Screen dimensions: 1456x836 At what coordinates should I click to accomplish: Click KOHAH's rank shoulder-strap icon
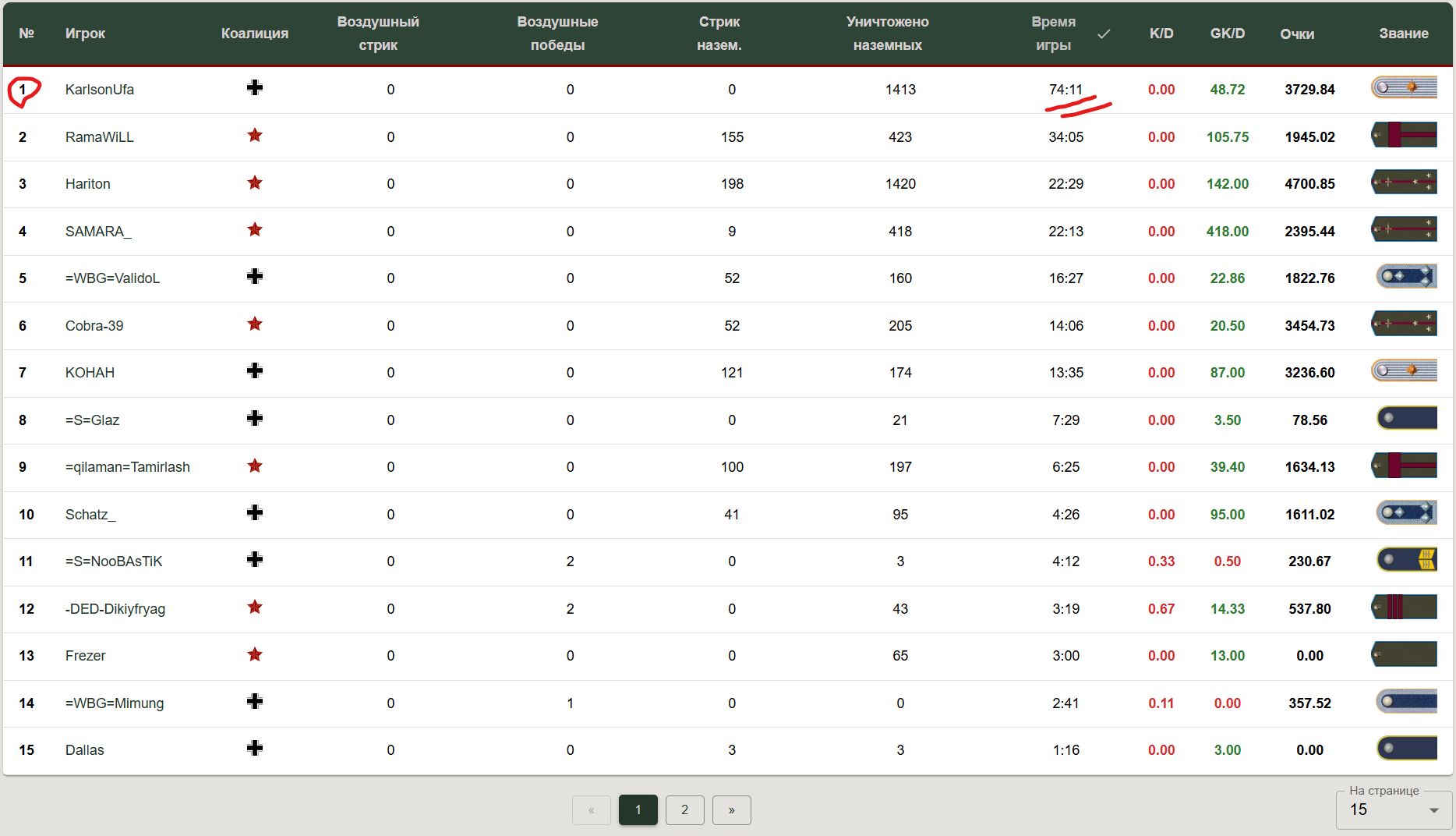point(1404,370)
